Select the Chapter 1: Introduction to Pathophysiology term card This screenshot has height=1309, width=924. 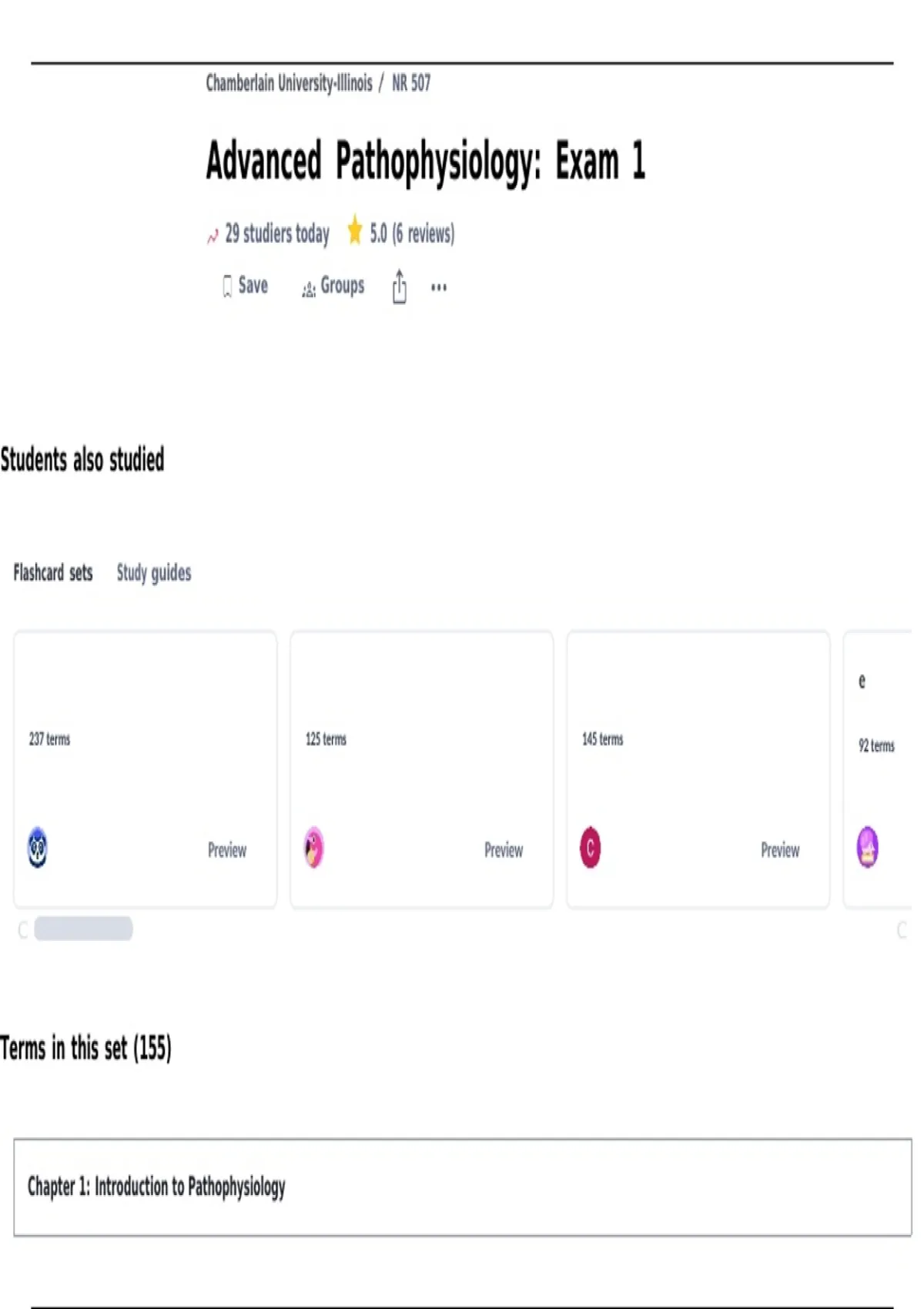(462, 1187)
